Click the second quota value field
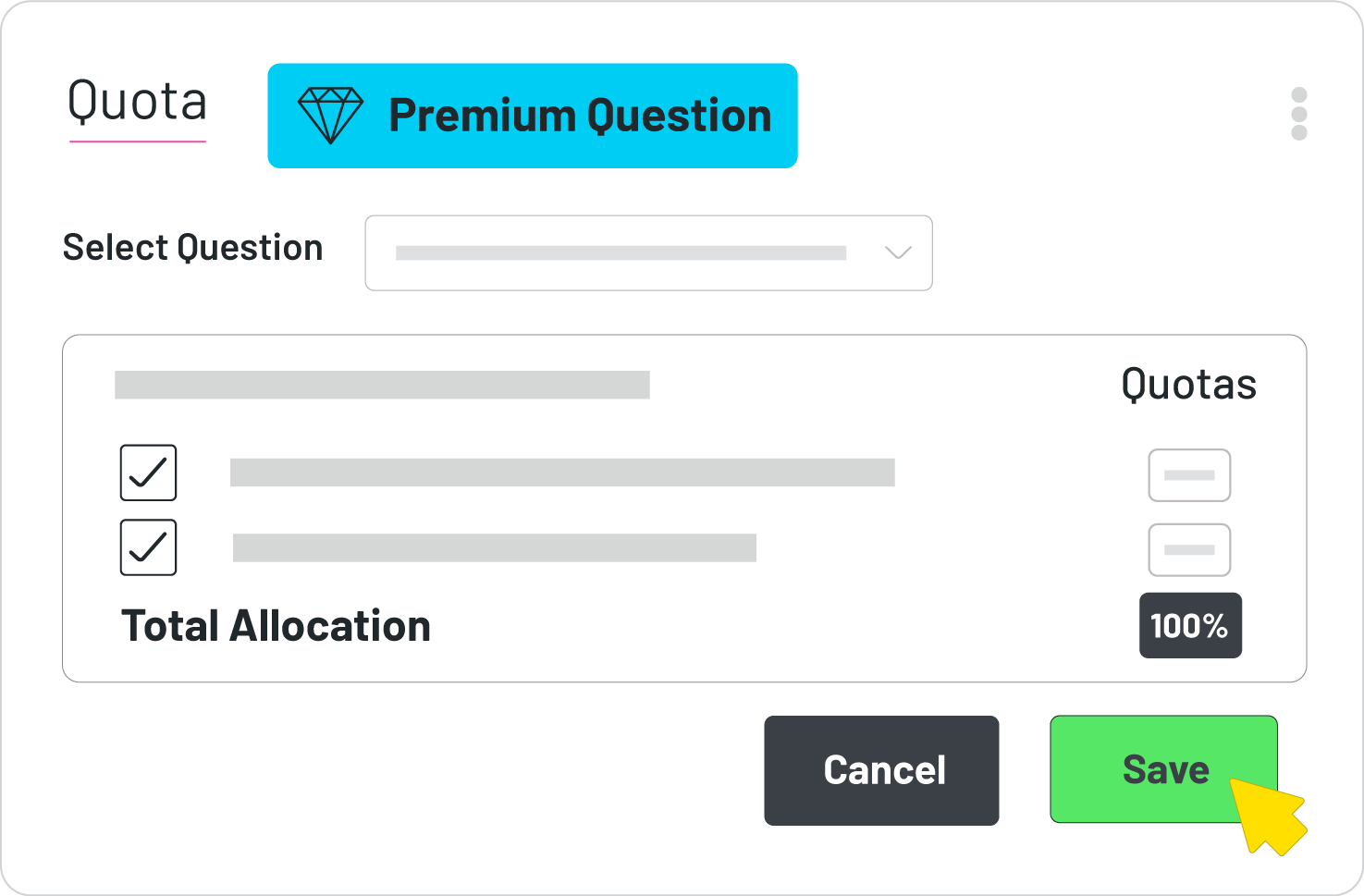1364x896 pixels. [x=1189, y=550]
